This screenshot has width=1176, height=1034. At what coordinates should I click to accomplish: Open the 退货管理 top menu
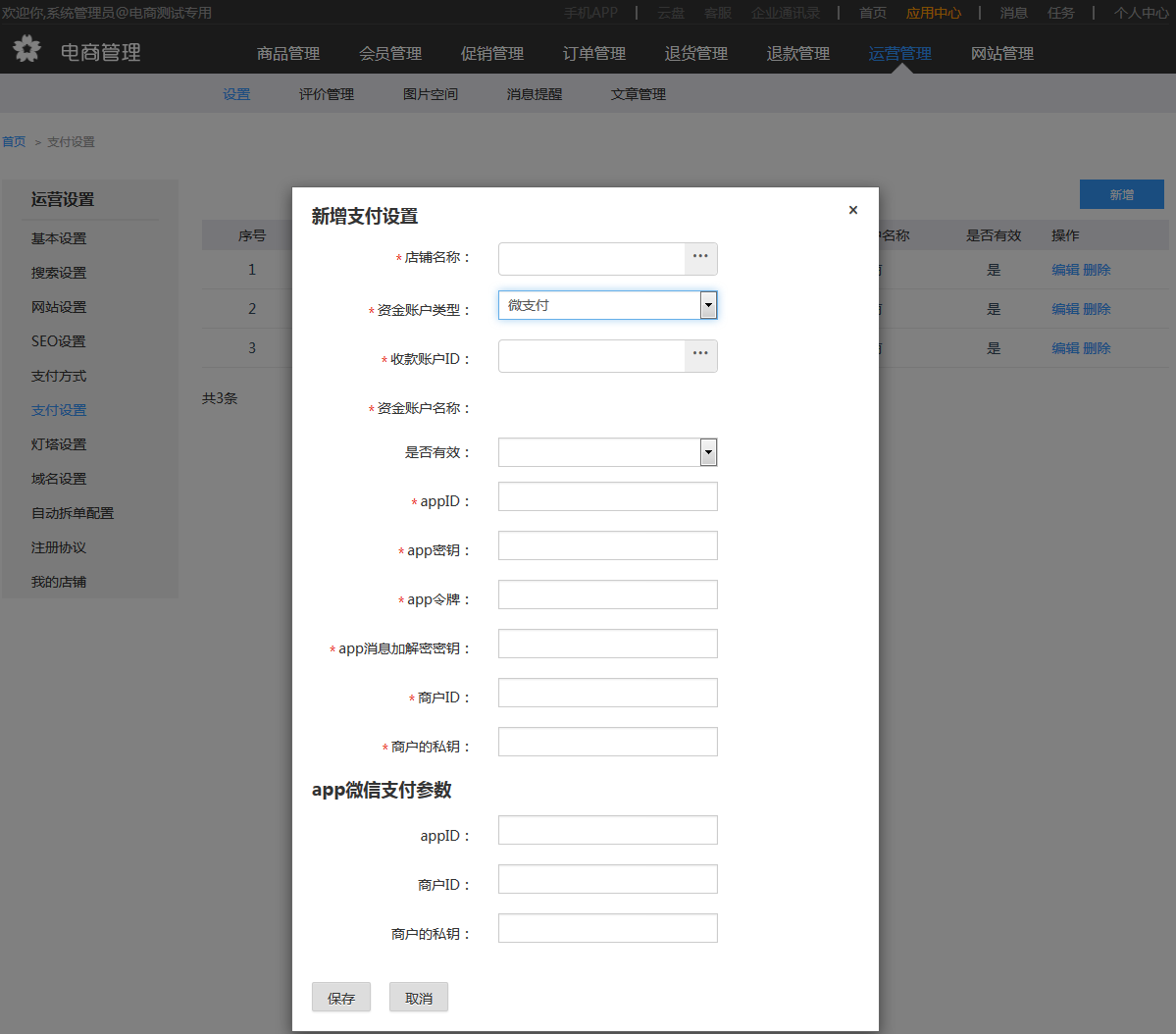pyautogui.click(x=696, y=53)
